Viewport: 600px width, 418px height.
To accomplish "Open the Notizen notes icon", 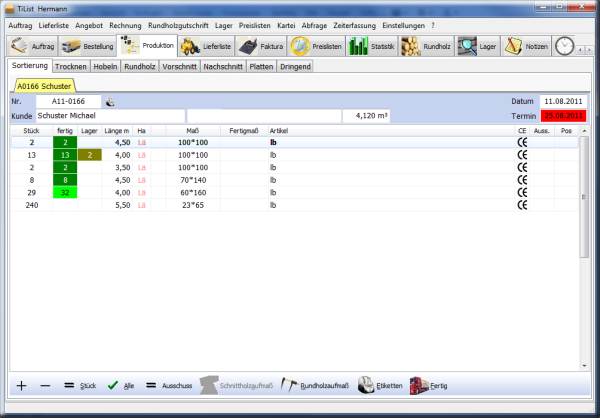I will (513, 46).
